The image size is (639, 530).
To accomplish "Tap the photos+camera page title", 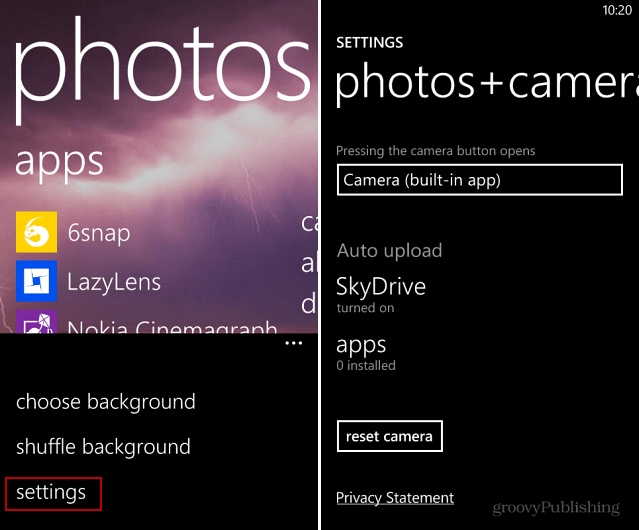I will click(487, 84).
